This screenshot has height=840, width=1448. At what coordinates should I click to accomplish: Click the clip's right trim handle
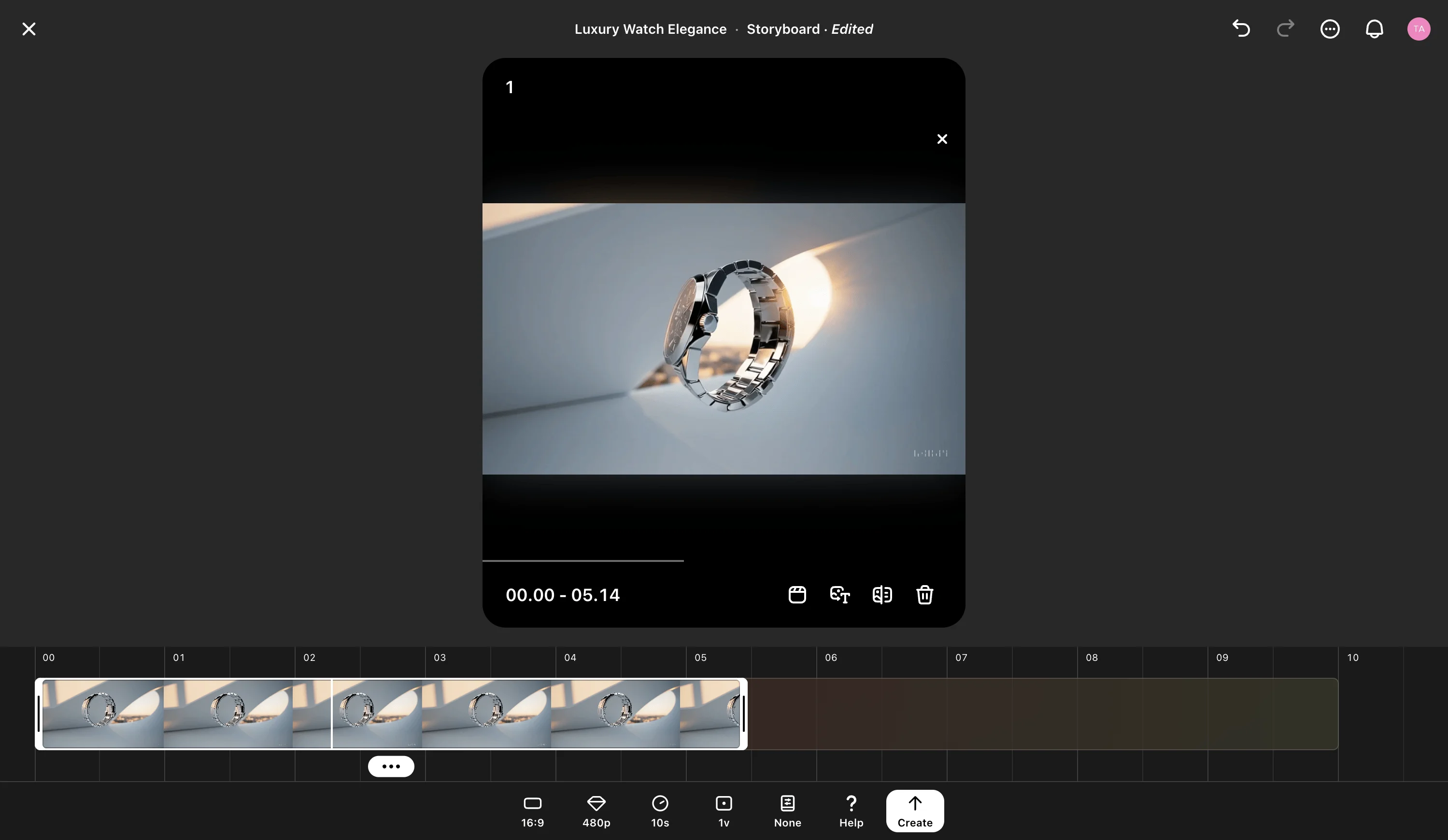743,714
